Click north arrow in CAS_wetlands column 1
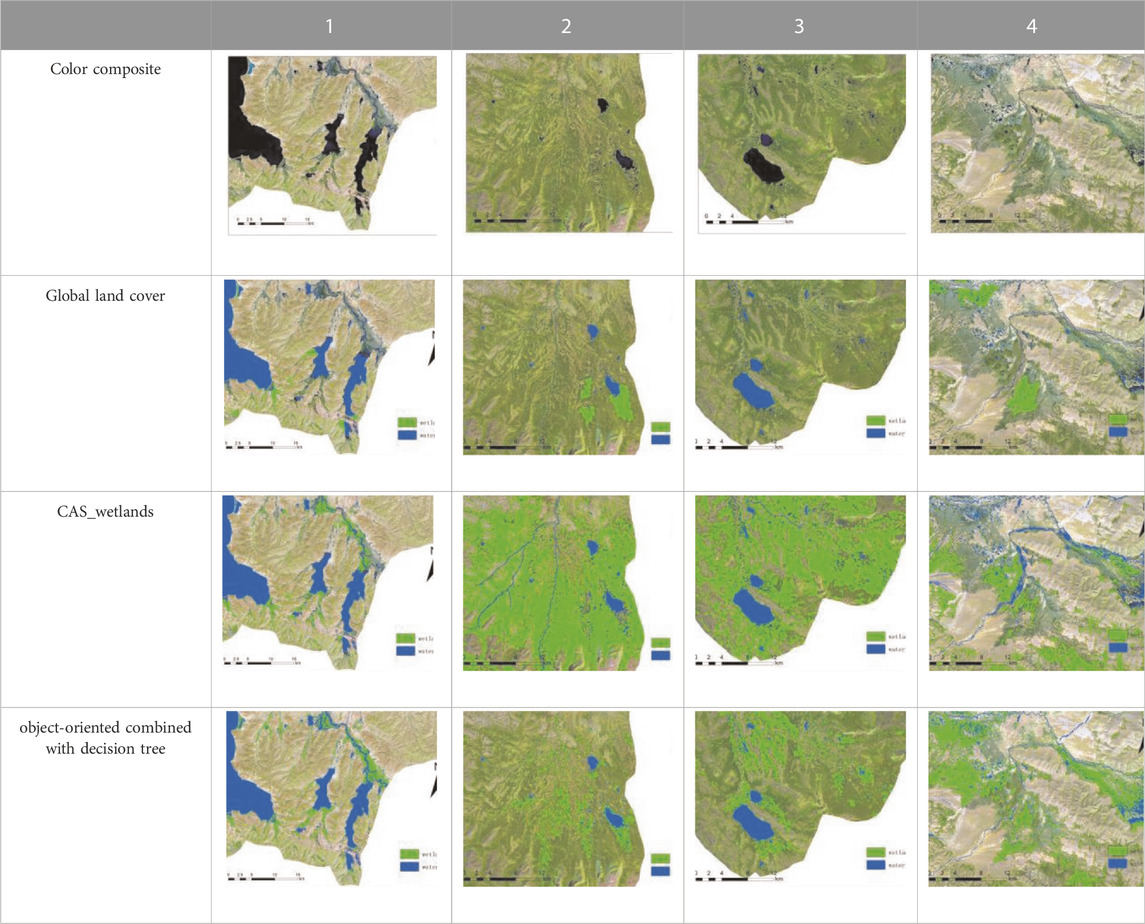Viewport: 1145px width, 924px height. (431, 564)
